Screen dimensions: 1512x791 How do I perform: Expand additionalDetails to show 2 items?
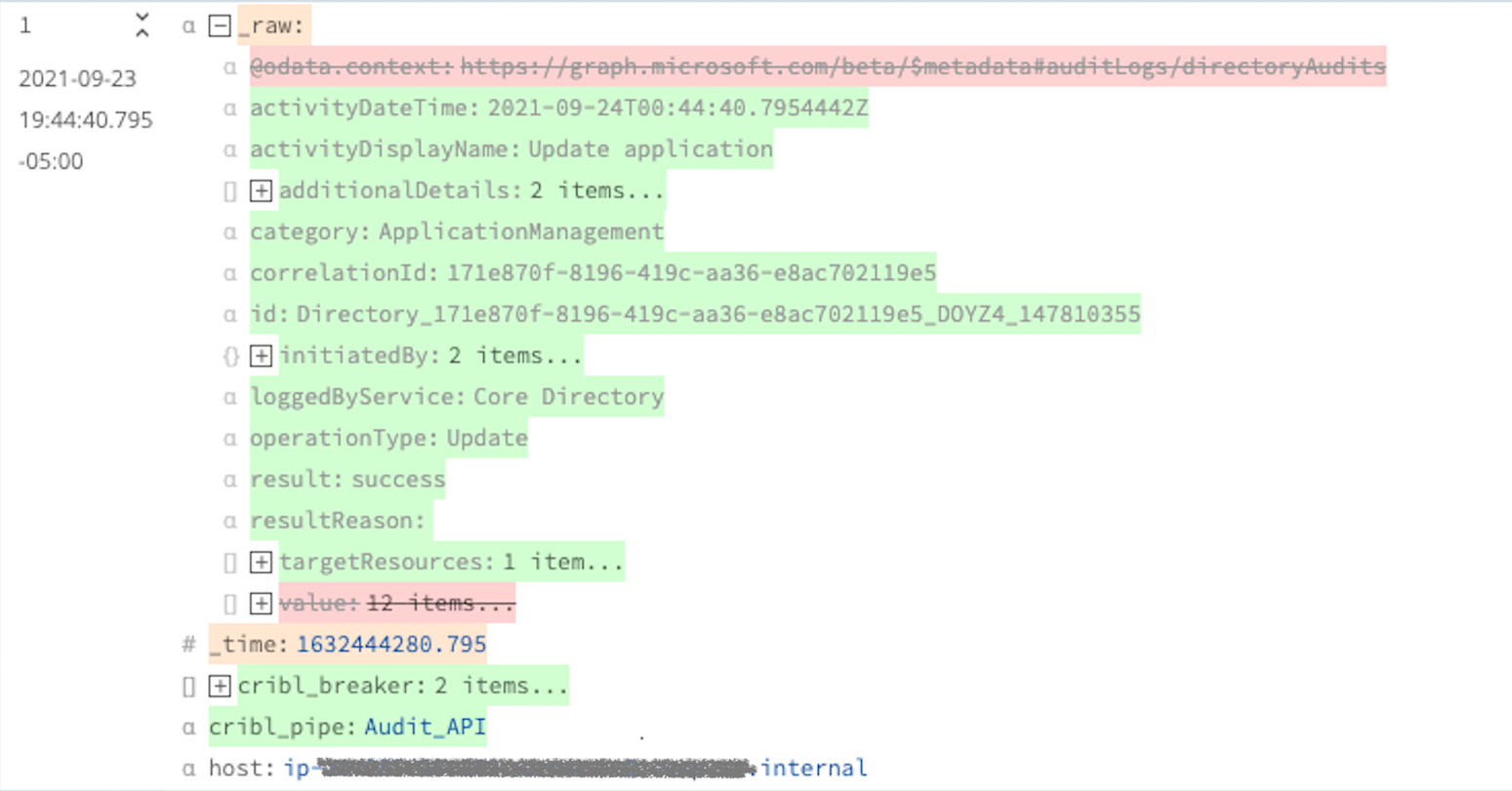pyautogui.click(x=261, y=190)
